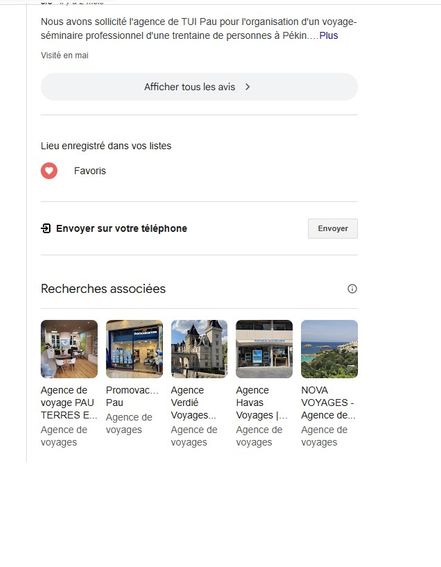Open the NOVA VOYAGES coastal thumbnail
This screenshot has width=441, height=567.
[329, 349]
